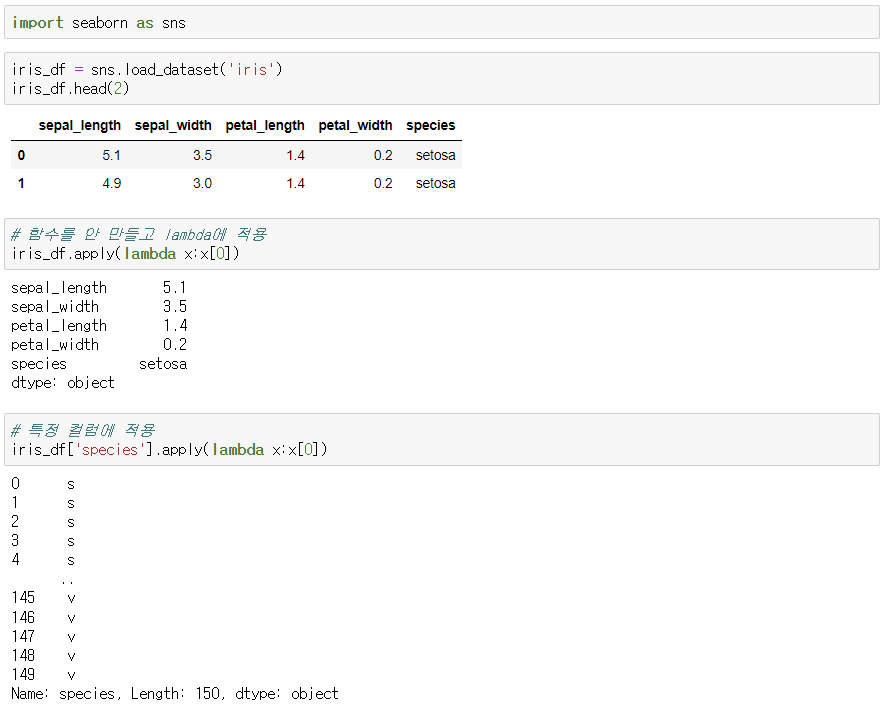This screenshot has width=886, height=710.
Task: Click the Korean comment above iris_df.apply
Action: (139, 234)
